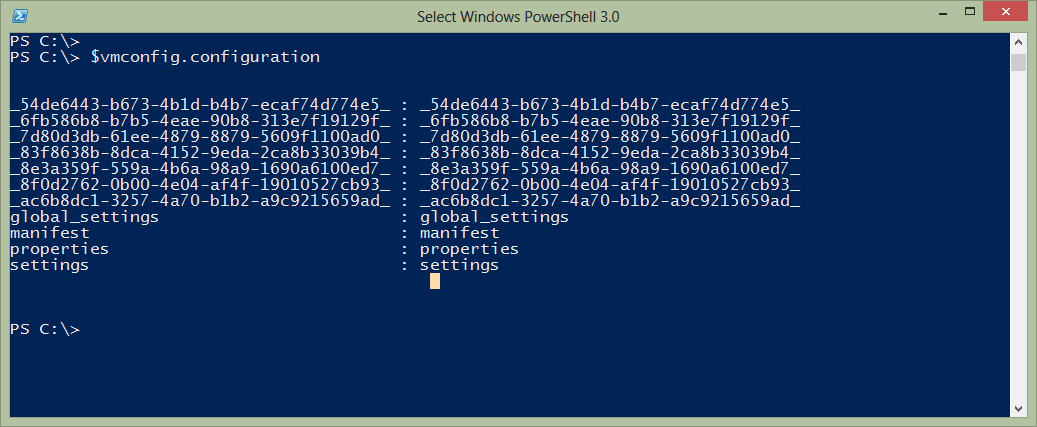Image resolution: width=1037 pixels, height=427 pixels.
Task: Click the _54de6443 GUID property name
Action: (200, 104)
